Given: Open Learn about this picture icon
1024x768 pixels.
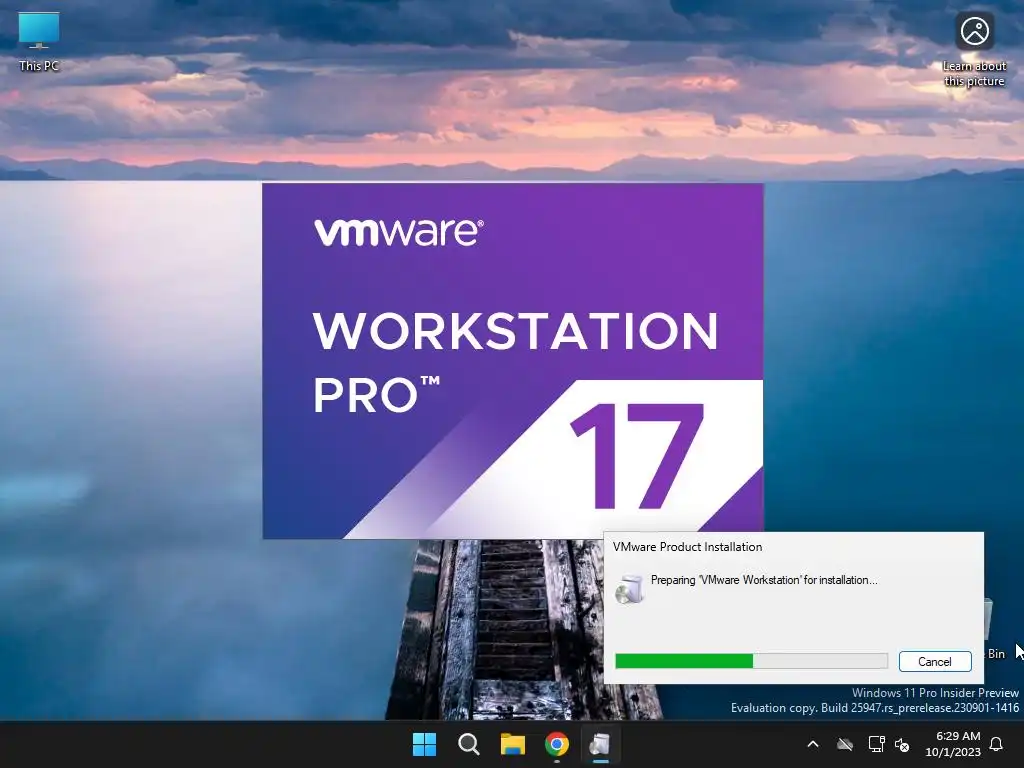Looking at the screenshot, I should [x=974, y=50].
